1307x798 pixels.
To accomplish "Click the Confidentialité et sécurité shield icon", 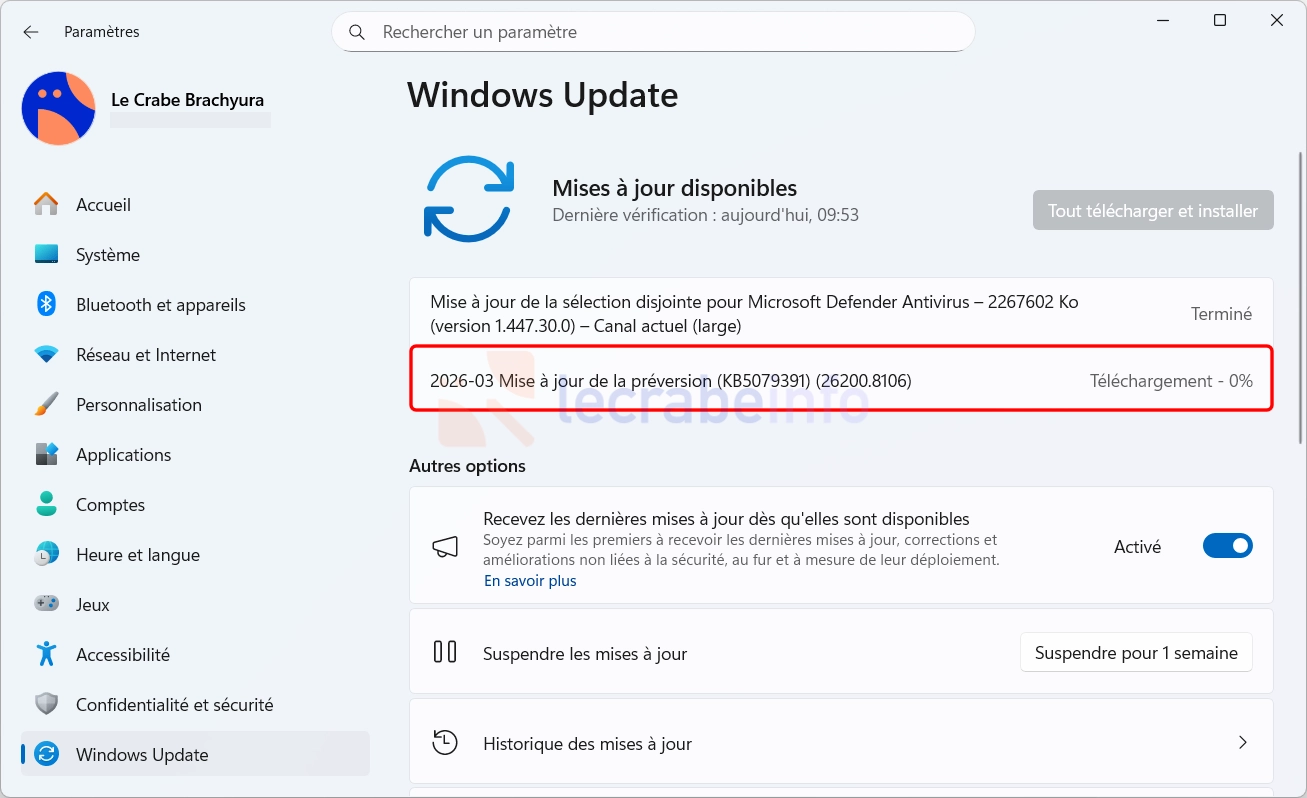I will pyautogui.click(x=46, y=704).
